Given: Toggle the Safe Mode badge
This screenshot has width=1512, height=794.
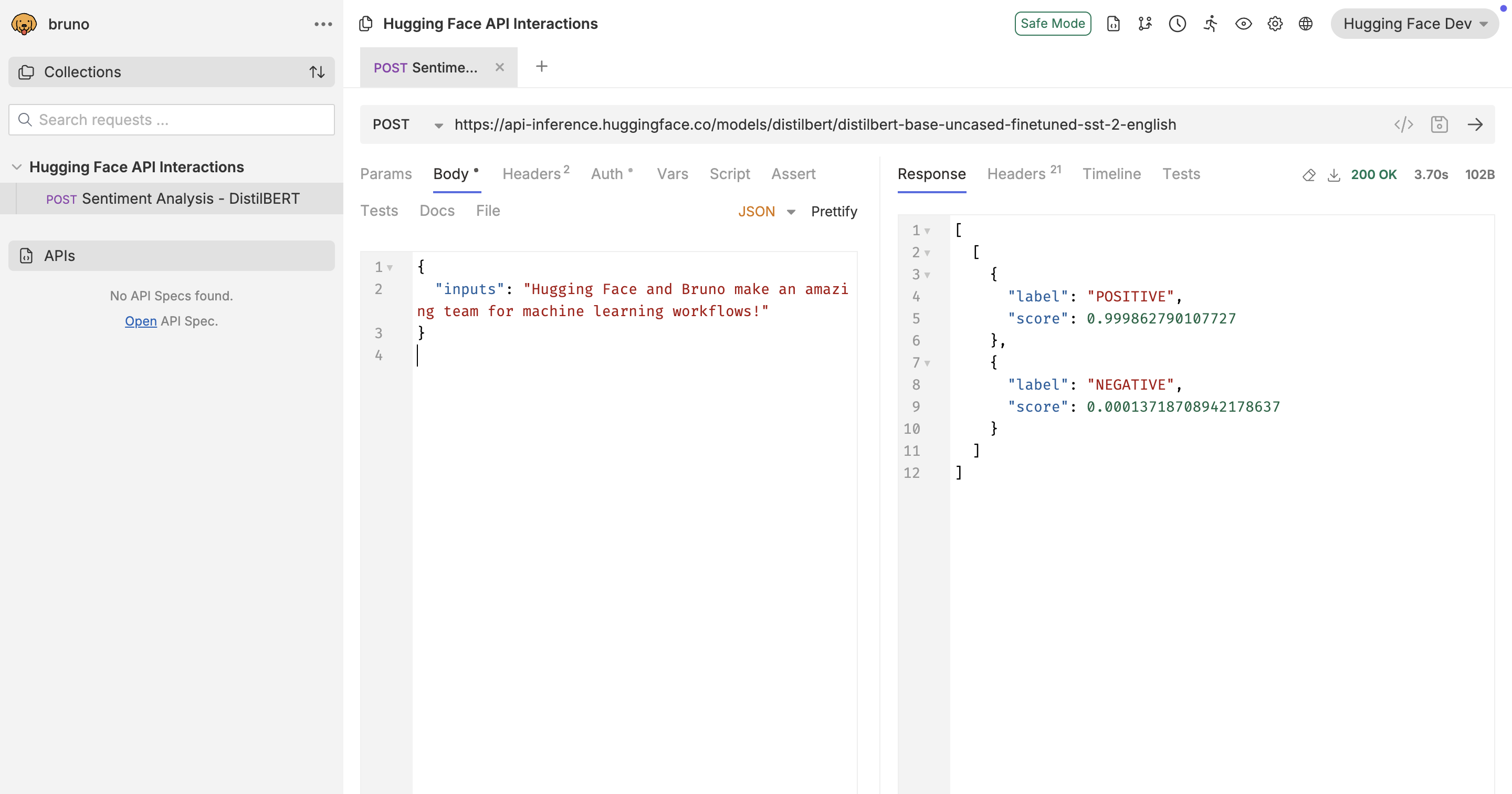Looking at the screenshot, I should (x=1053, y=24).
